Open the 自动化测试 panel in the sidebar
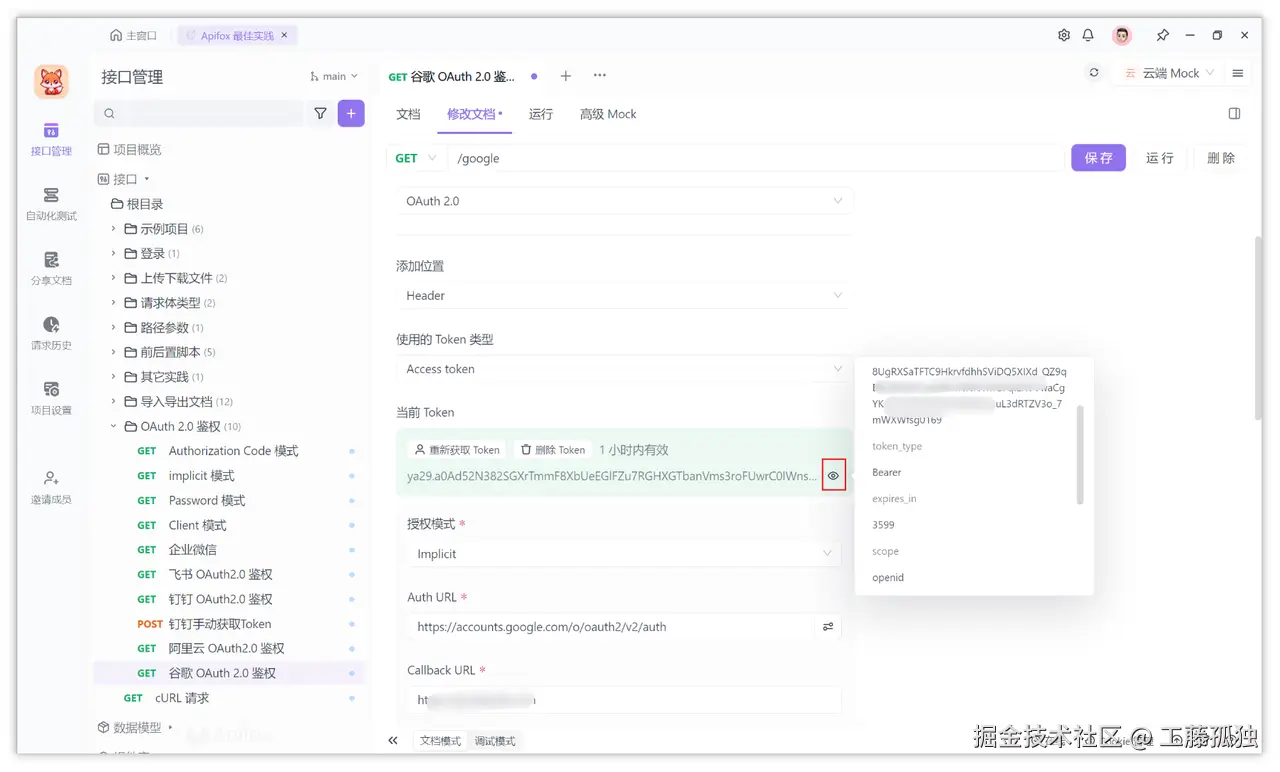 coord(51,200)
